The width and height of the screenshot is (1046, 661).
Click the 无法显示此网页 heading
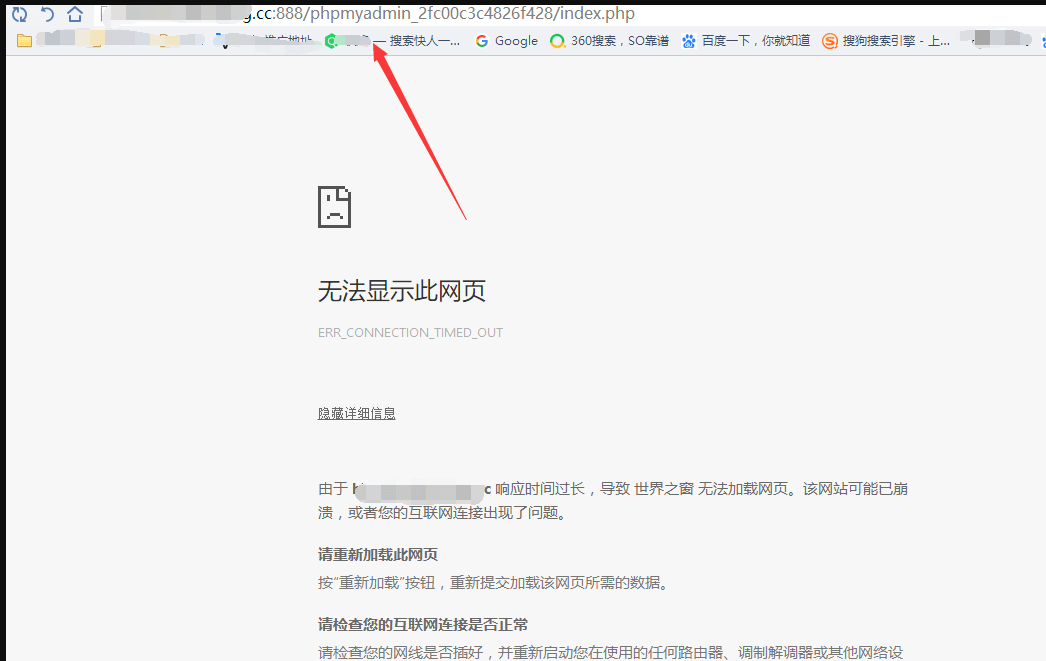(x=402, y=291)
